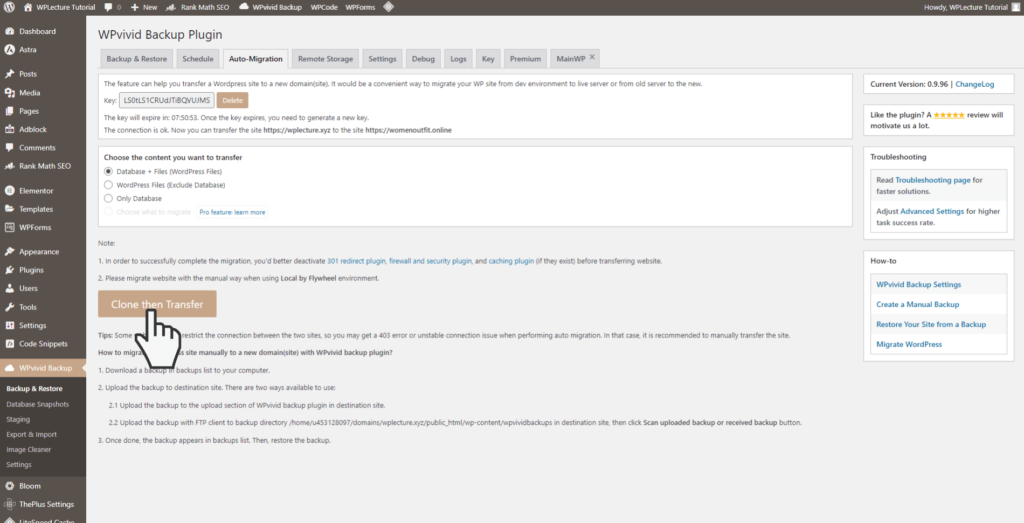Viewport: 1024px width, 523px height.
Task: Open Tools wrench icon in sidebar
Action: (10, 307)
